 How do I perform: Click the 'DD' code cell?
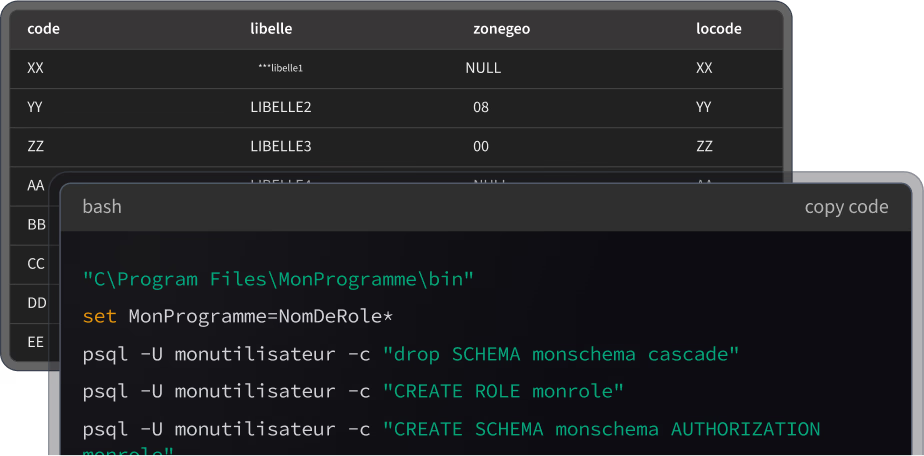36,303
